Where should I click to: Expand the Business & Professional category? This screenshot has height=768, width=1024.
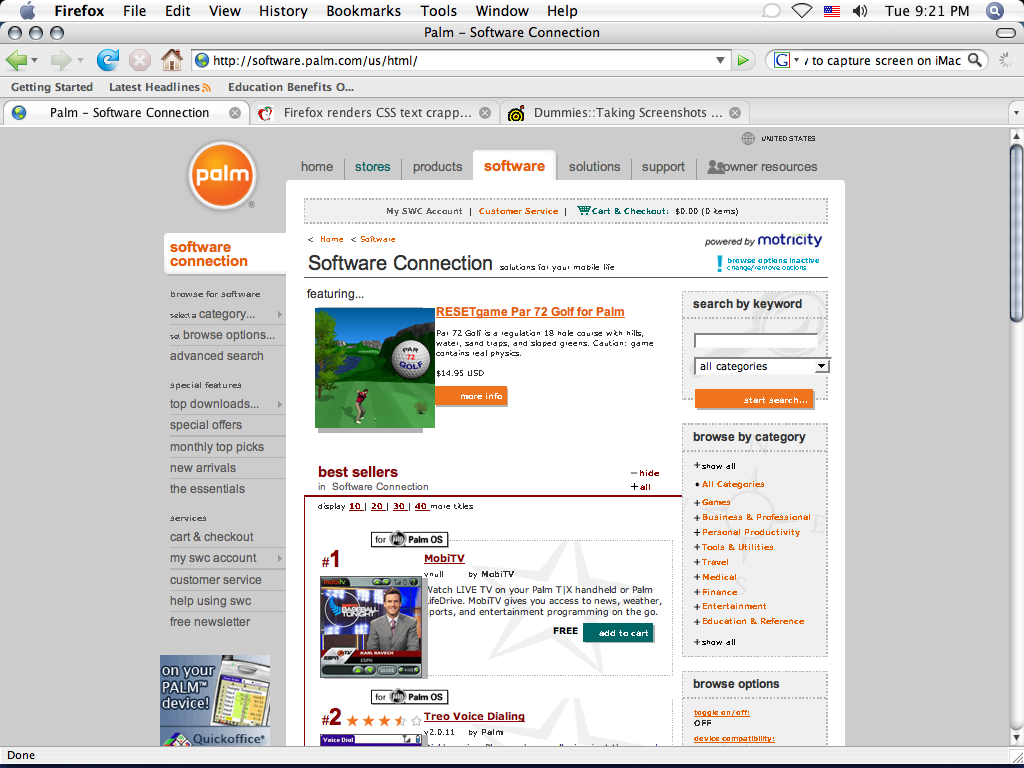pyautogui.click(x=697, y=518)
